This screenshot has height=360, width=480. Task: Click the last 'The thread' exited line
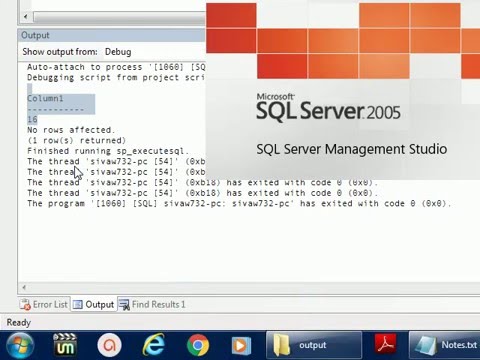click(x=203, y=193)
